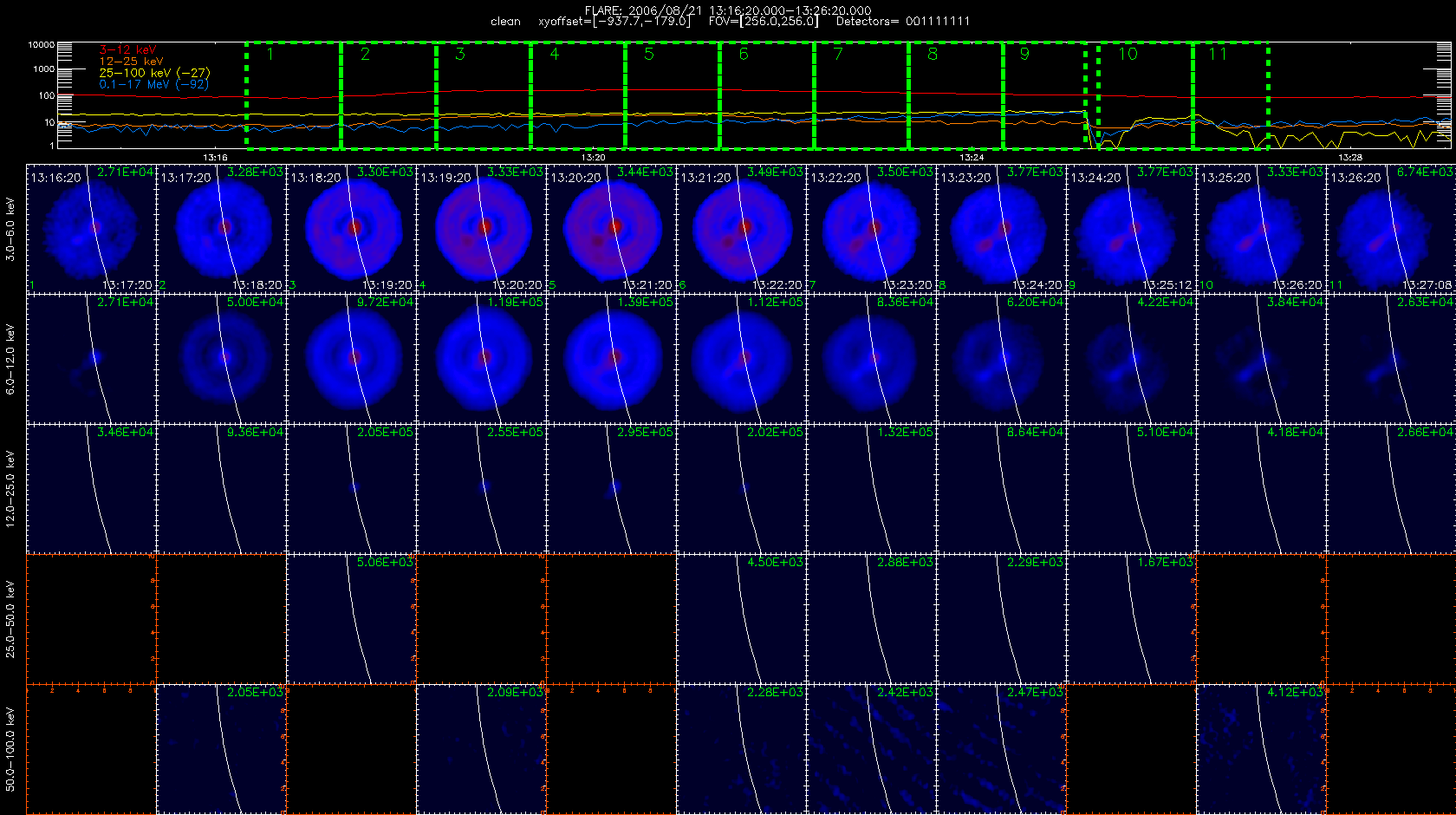The height and width of the screenshot is (815, 1456).
Task: Click the peak value '6.74E+03'
Action: (1426, 173)
